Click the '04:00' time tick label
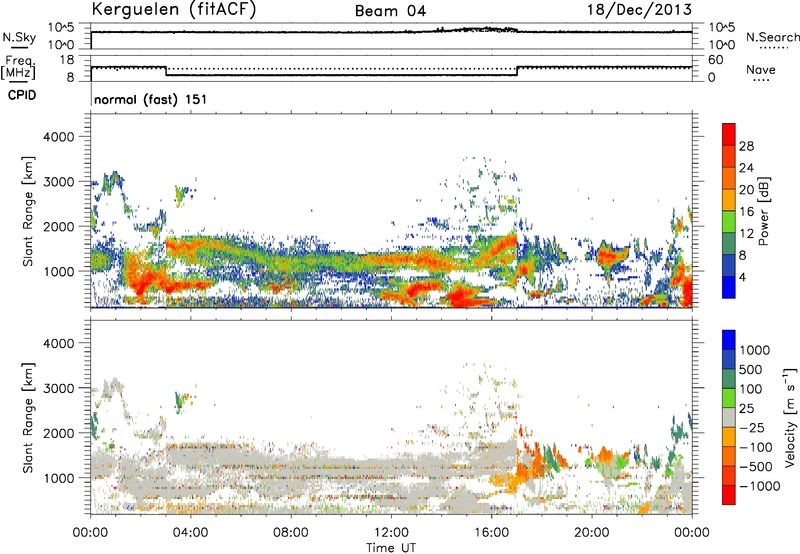800x554 pixels. 190,533
